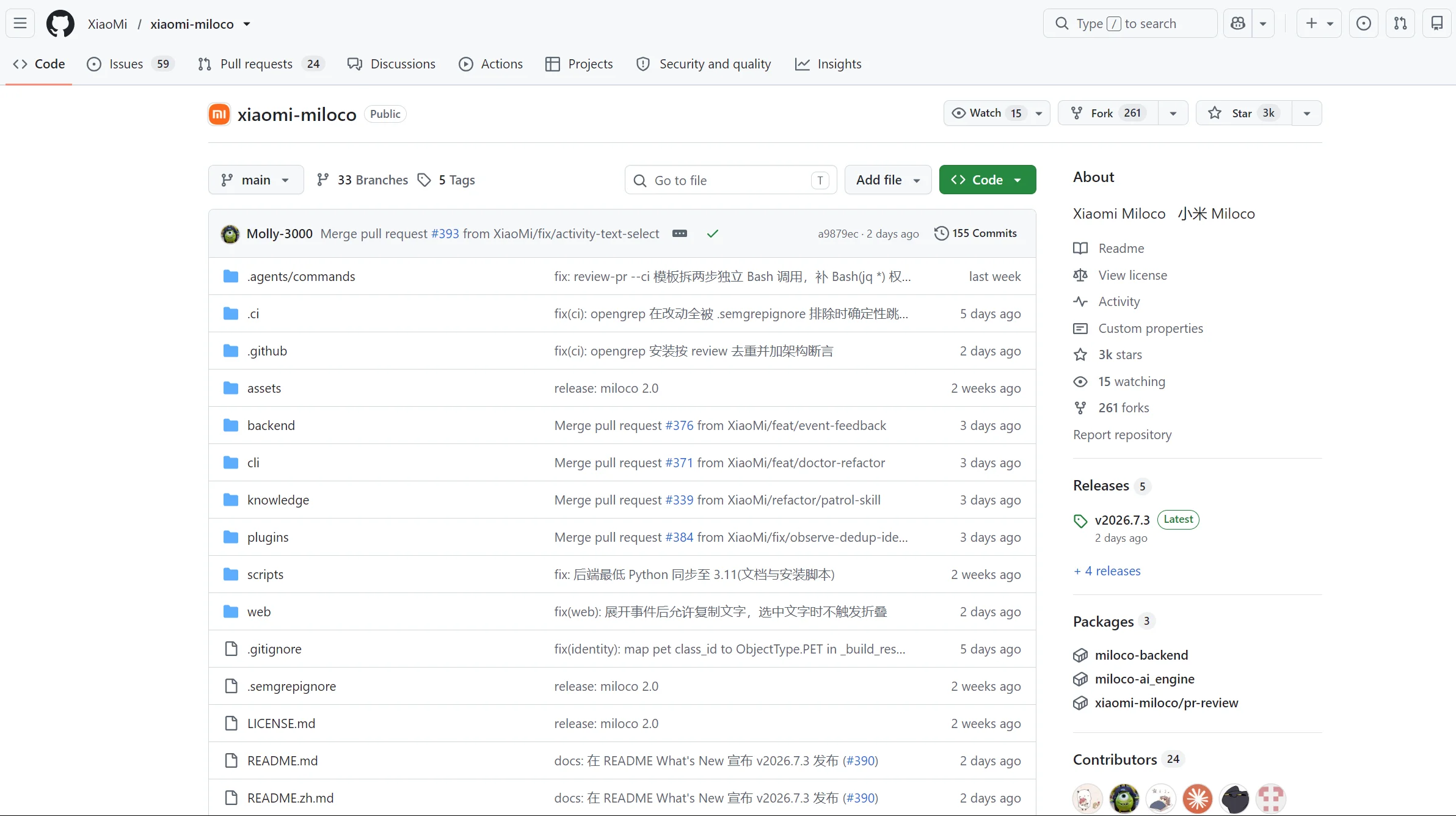This screenshot has height=816, width=1456.
Task: Click Molly-3000 avatar in latest commit
Action: pos(230,234)
